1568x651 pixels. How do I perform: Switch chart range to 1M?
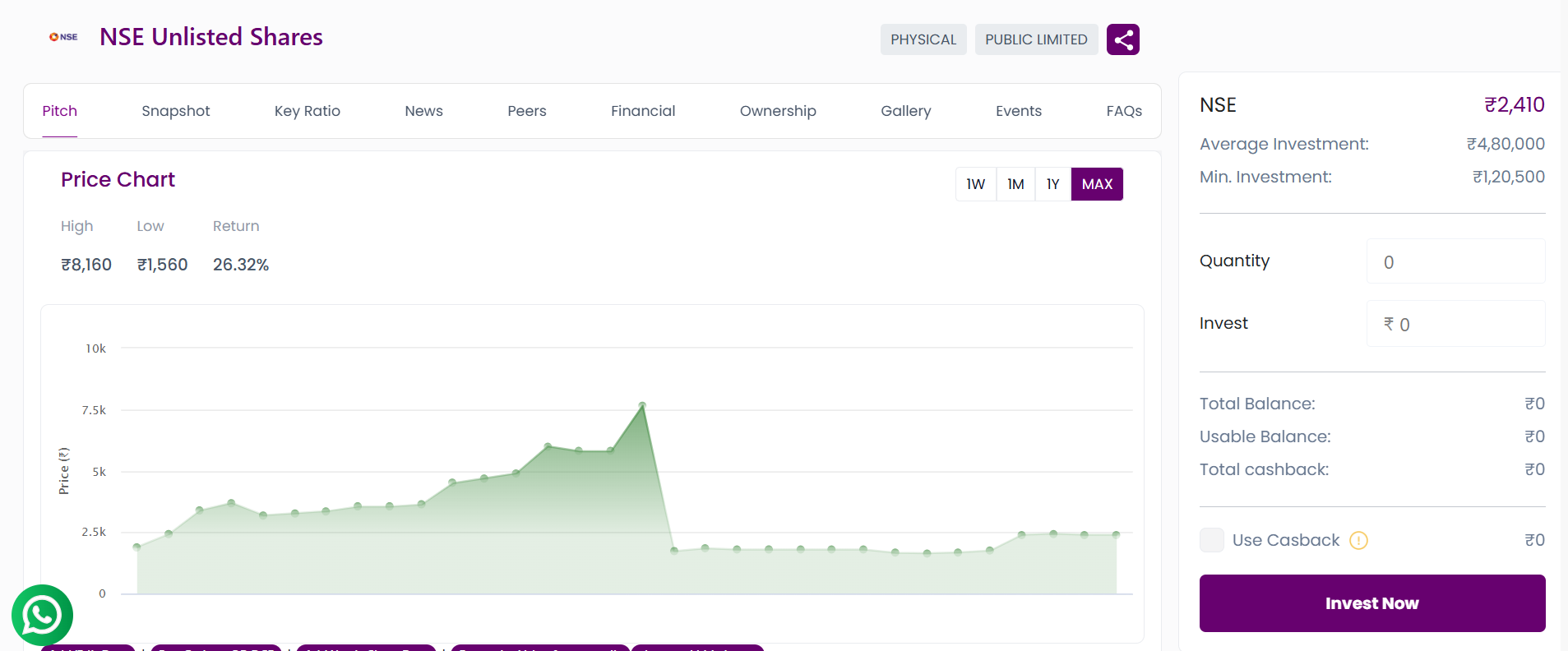coord(1015,184)
